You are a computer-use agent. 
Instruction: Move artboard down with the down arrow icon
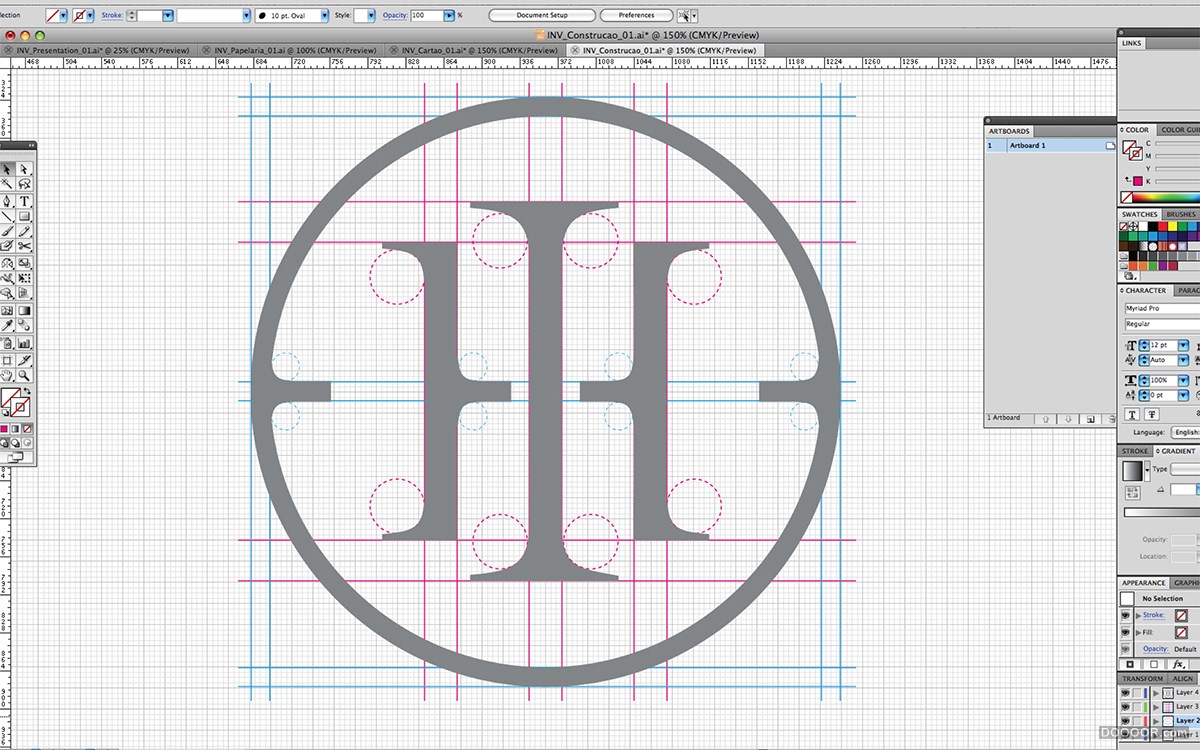point(1067,418)
